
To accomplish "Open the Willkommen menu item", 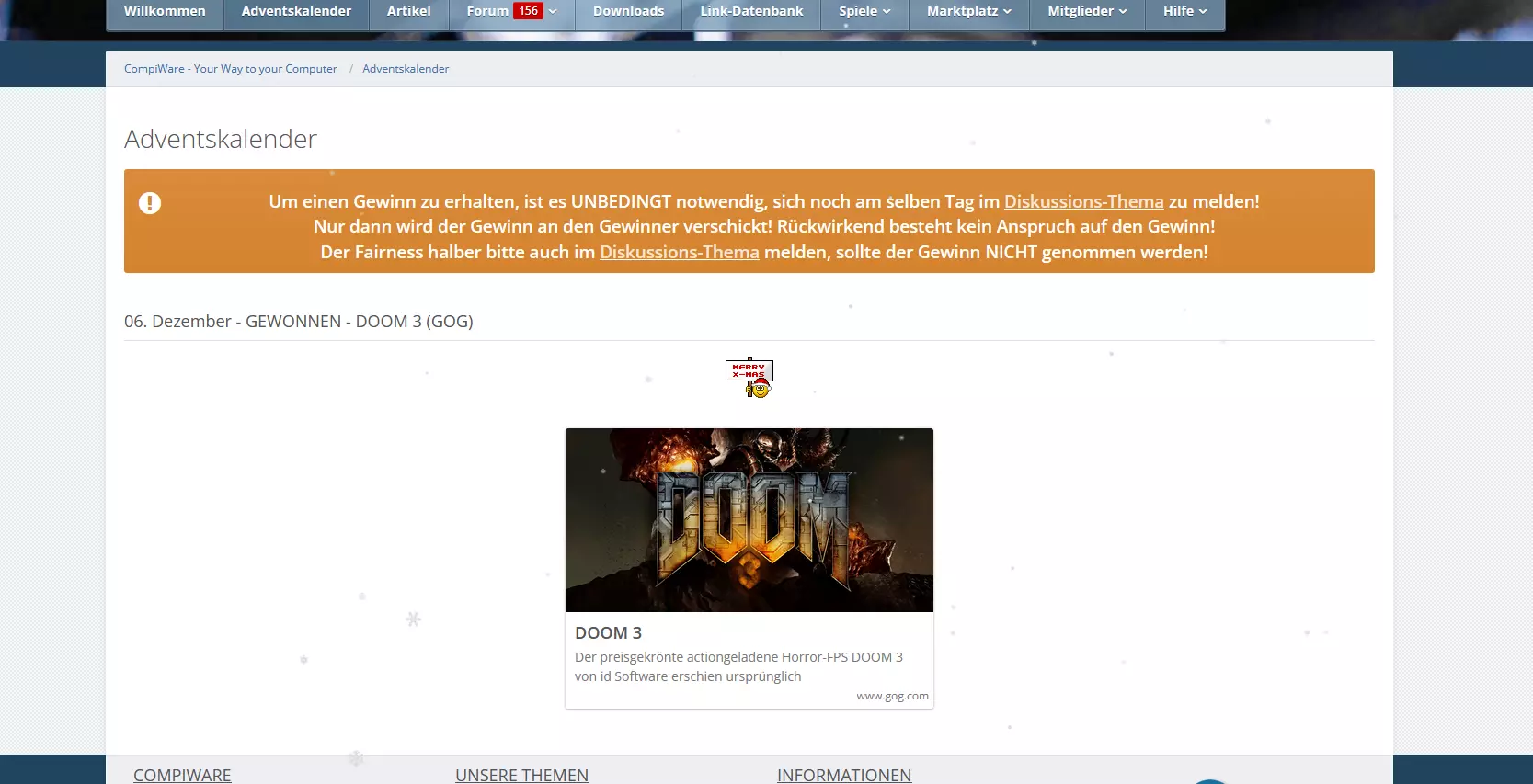I will (x=165, y=12).
